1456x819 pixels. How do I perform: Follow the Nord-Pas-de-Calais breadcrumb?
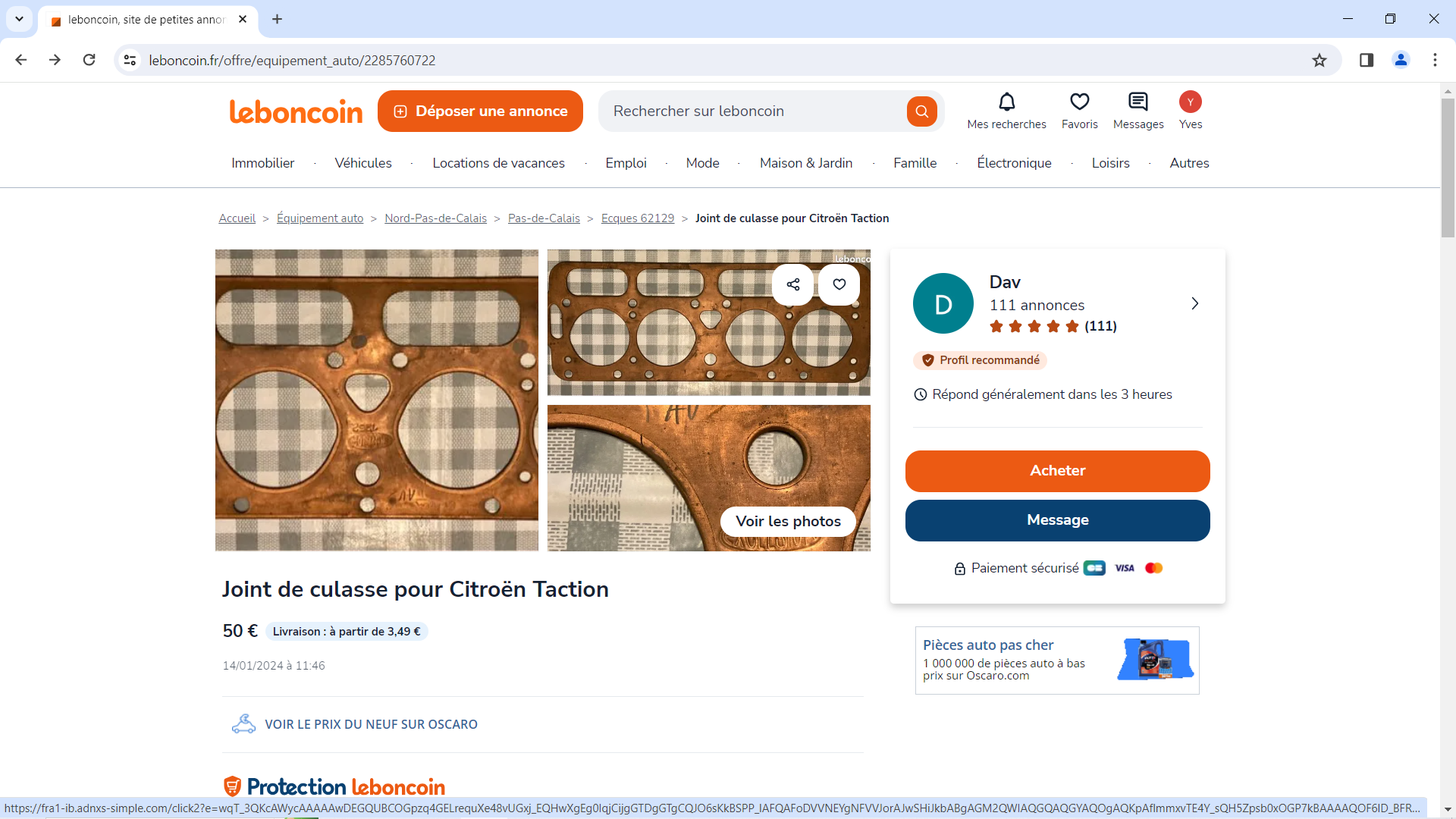(435, 218)
